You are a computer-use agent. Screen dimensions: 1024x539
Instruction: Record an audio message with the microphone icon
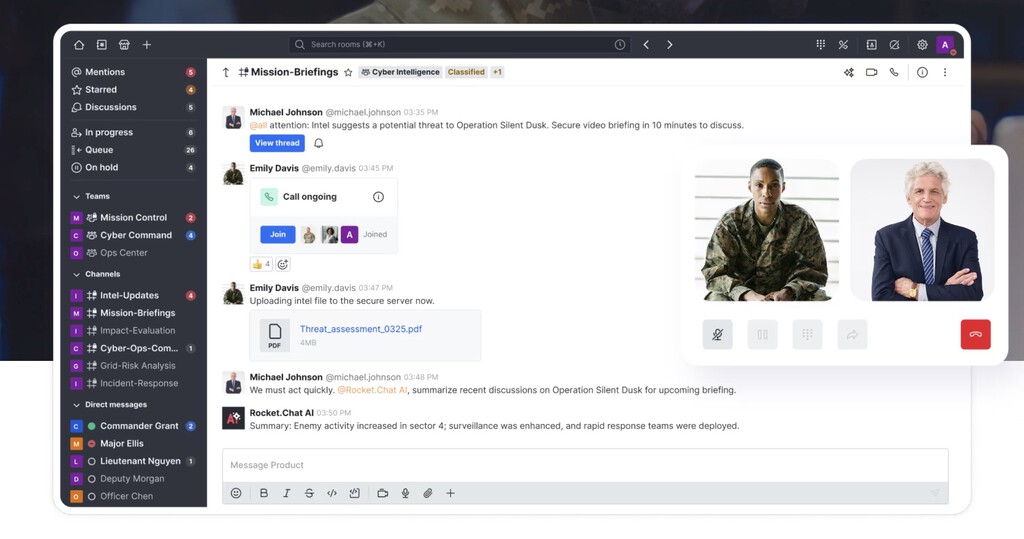(x=406, y=493)
